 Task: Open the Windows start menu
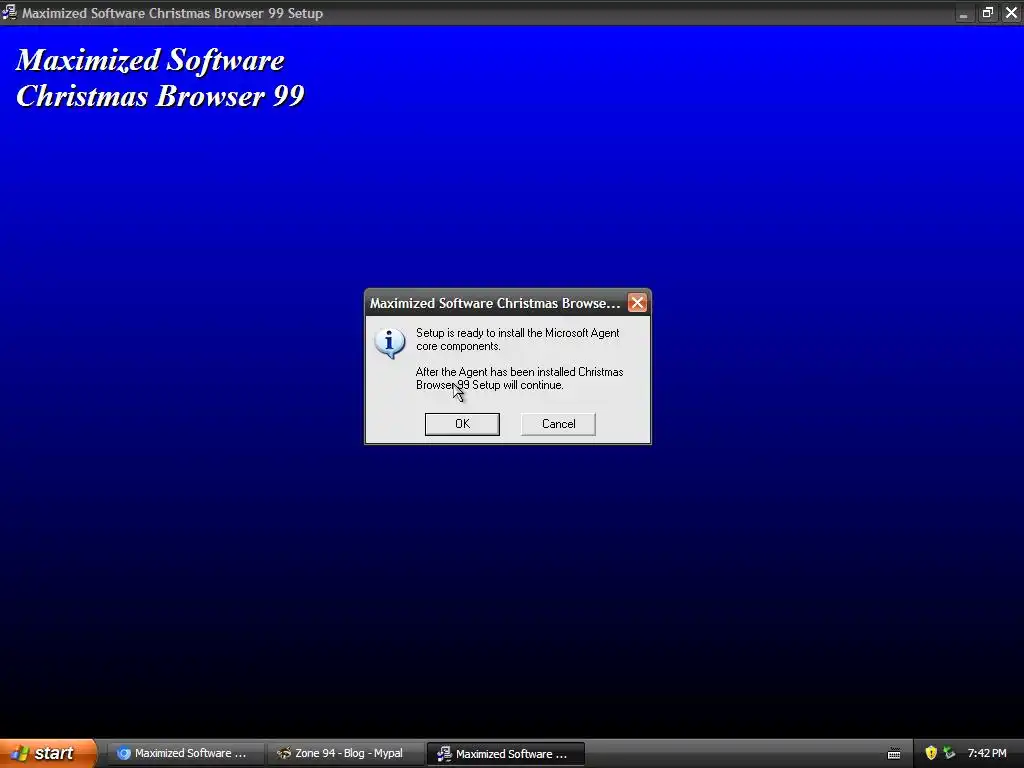tap(48, 753)
